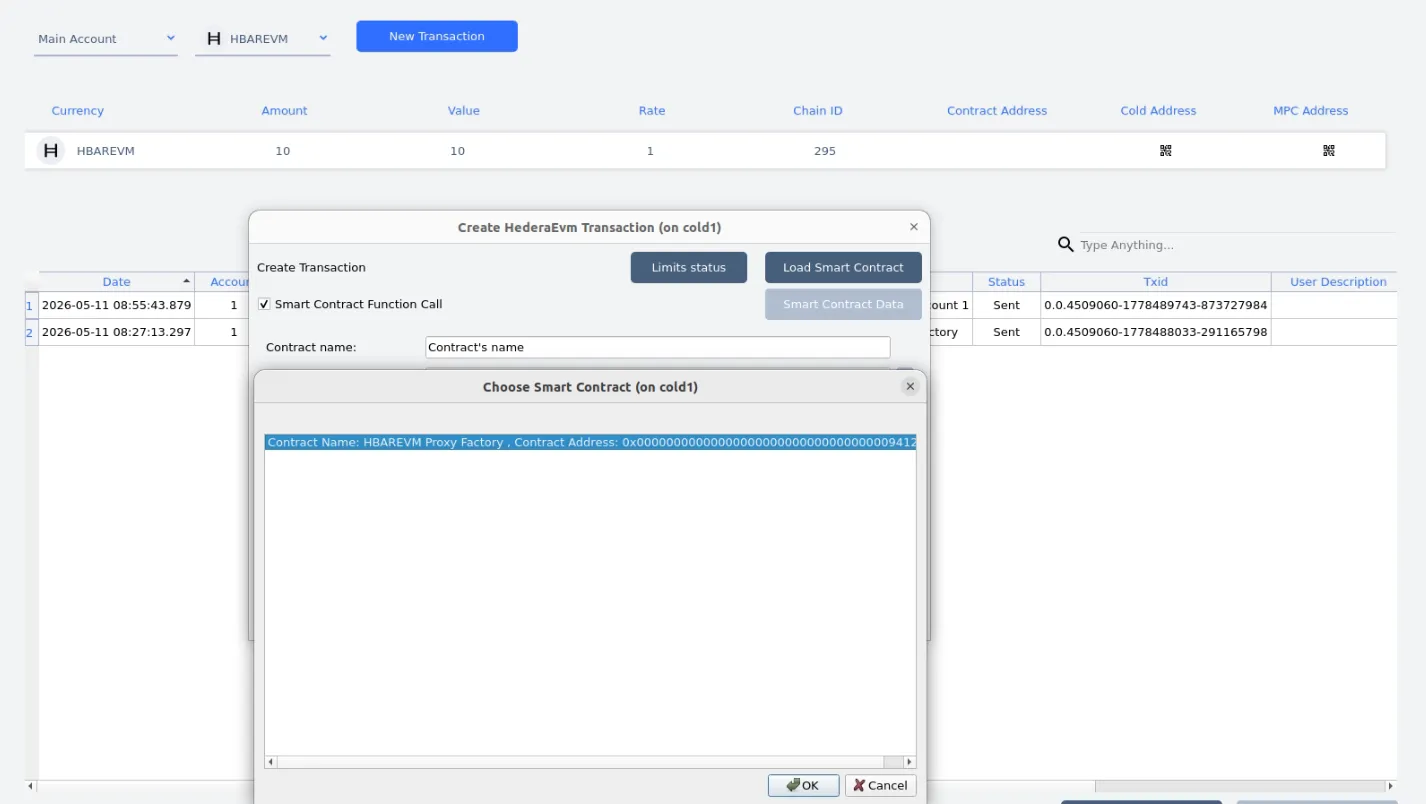Click the Sent status in the 08:55:43 row

[x=1006, y=305]
